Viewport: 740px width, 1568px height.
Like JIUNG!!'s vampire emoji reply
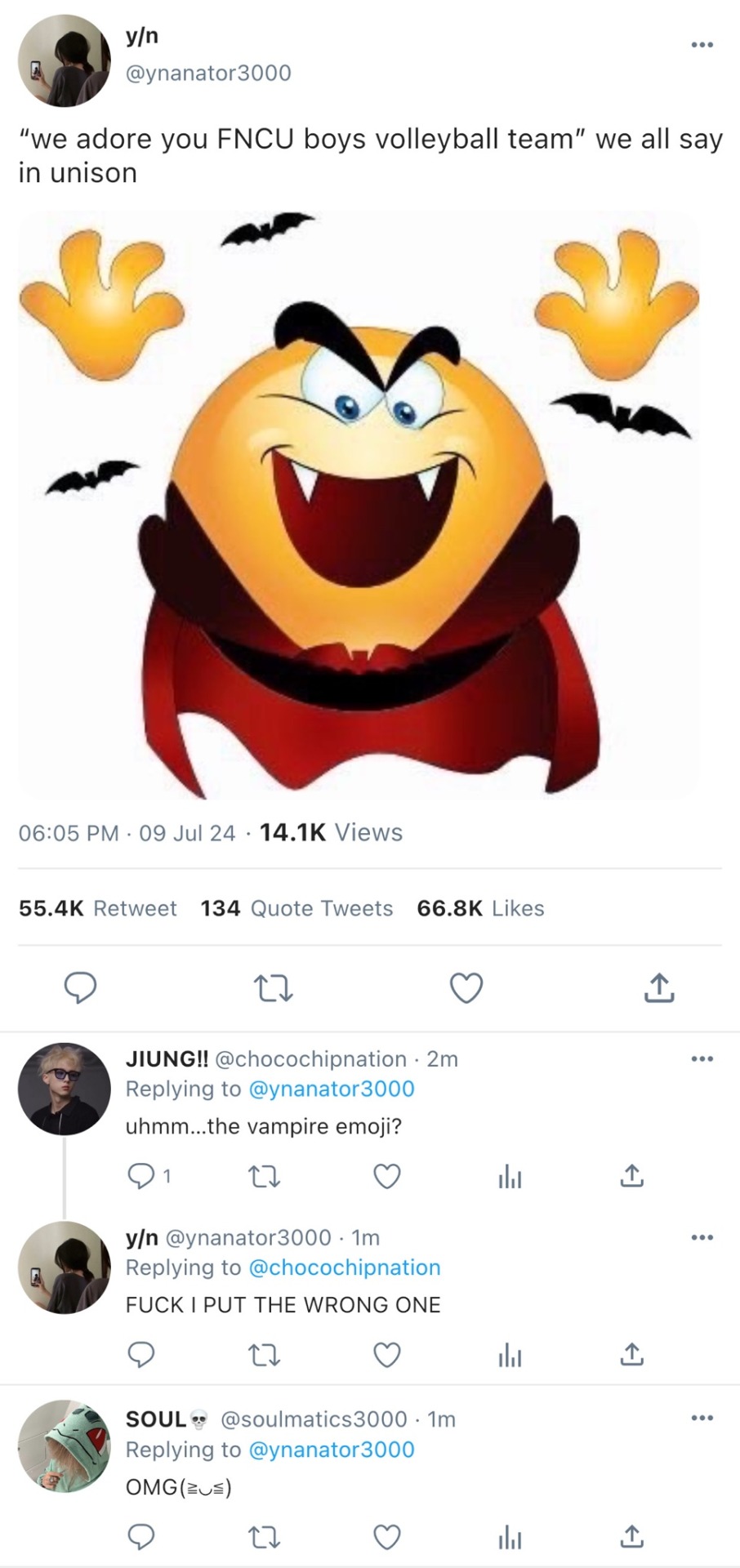386,1176
